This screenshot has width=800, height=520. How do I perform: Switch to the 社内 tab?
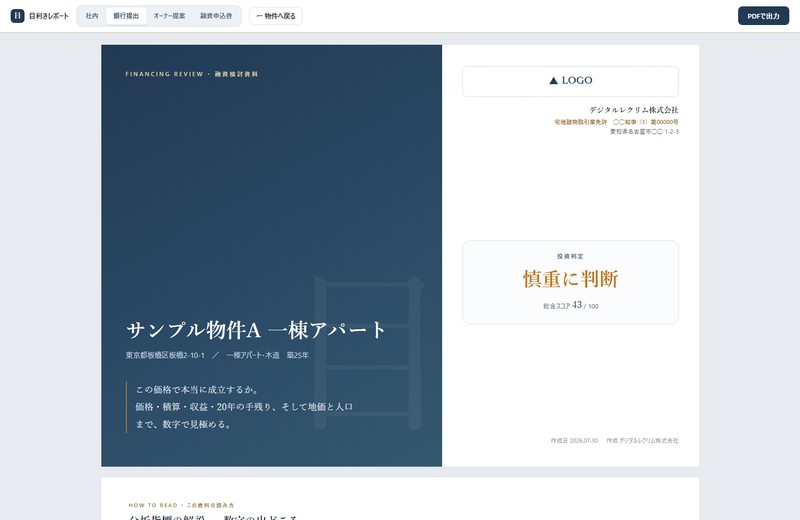point(92,16)
